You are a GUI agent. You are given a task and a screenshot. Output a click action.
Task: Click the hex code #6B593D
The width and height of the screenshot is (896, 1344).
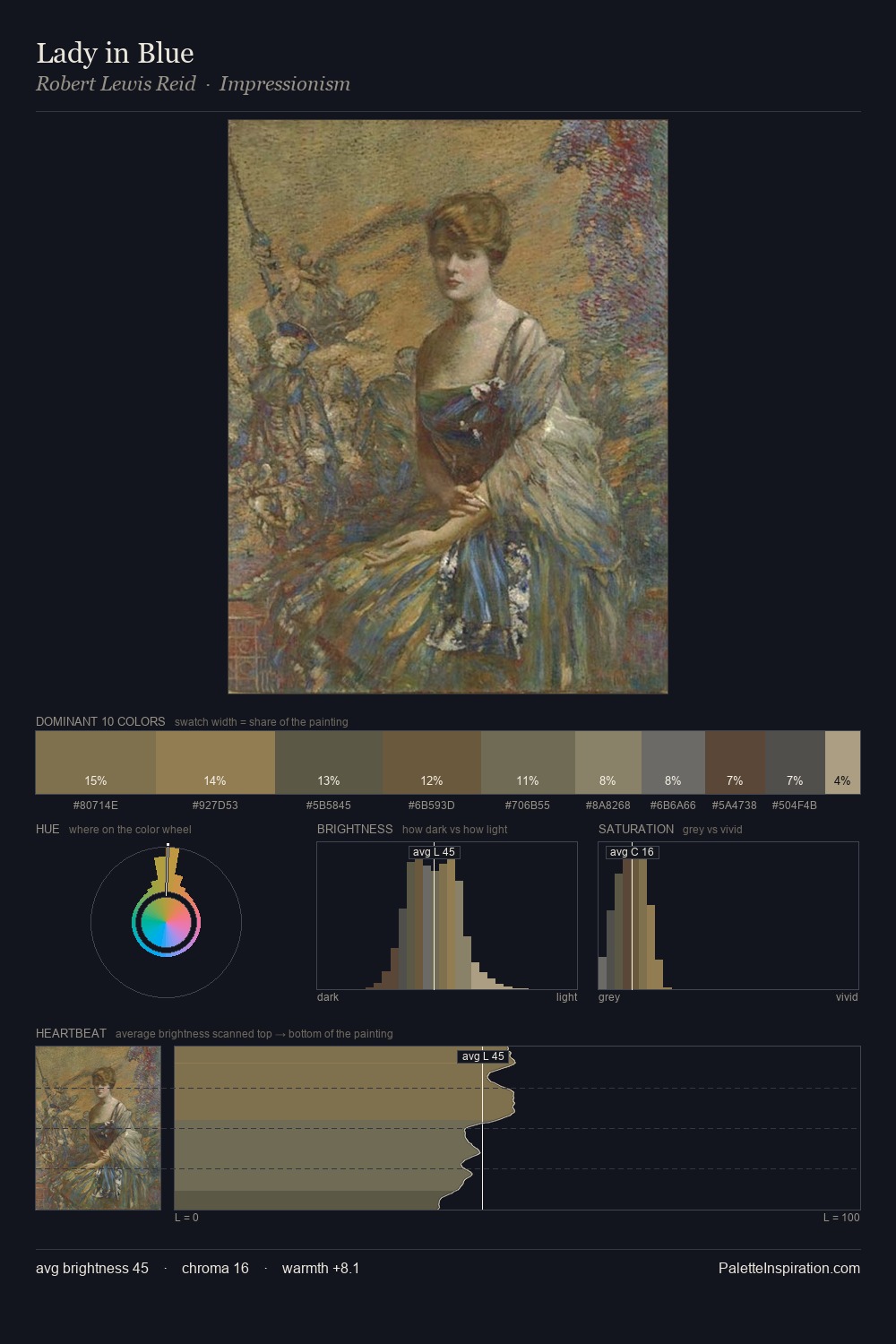[x=432, y=806]
